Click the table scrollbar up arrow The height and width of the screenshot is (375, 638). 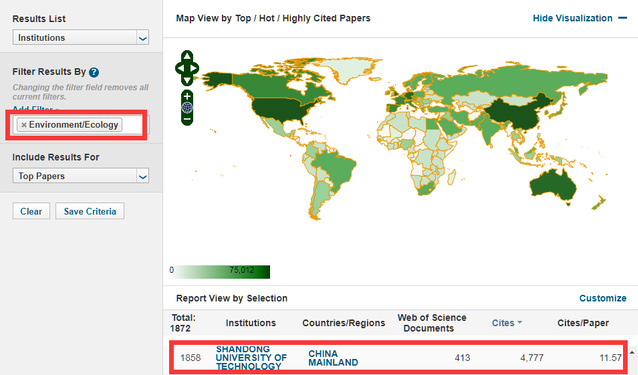click(632, 352)
